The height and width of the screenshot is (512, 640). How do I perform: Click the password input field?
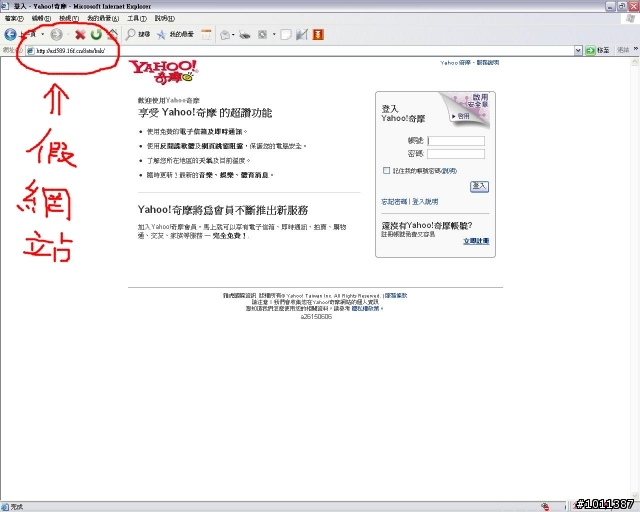[456, 154]
